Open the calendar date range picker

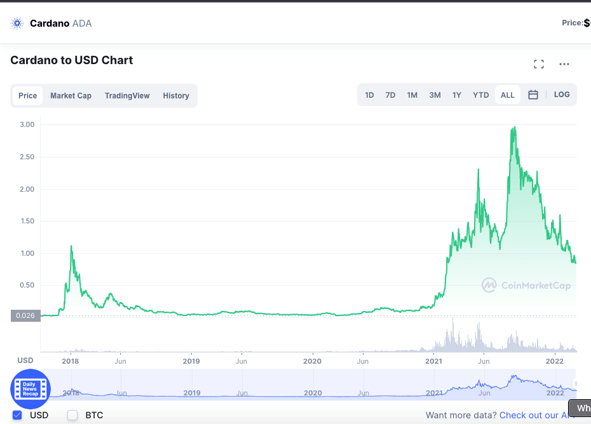pos(533,95)
